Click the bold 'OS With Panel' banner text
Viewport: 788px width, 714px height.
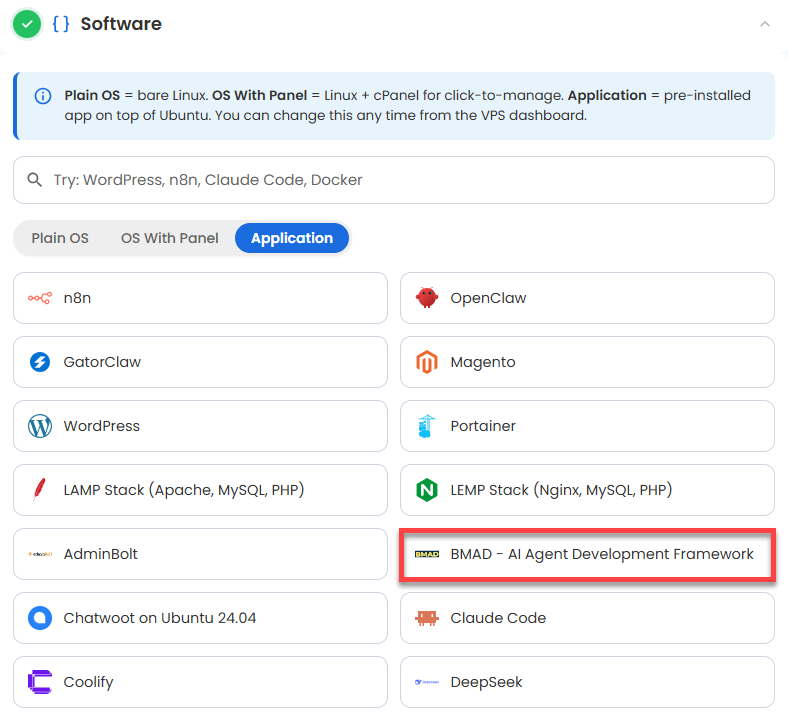259,95
